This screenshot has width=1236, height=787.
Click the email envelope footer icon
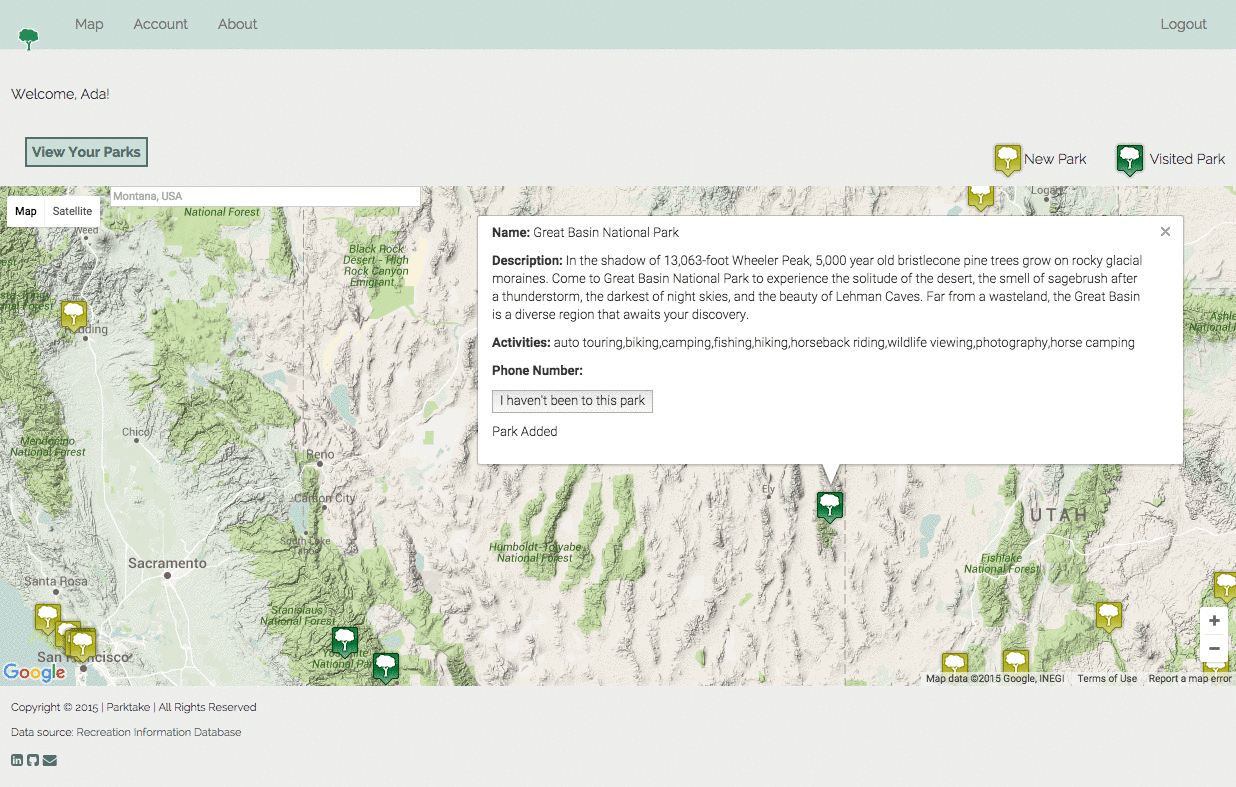pyautogui.click(x=50, y=760)
